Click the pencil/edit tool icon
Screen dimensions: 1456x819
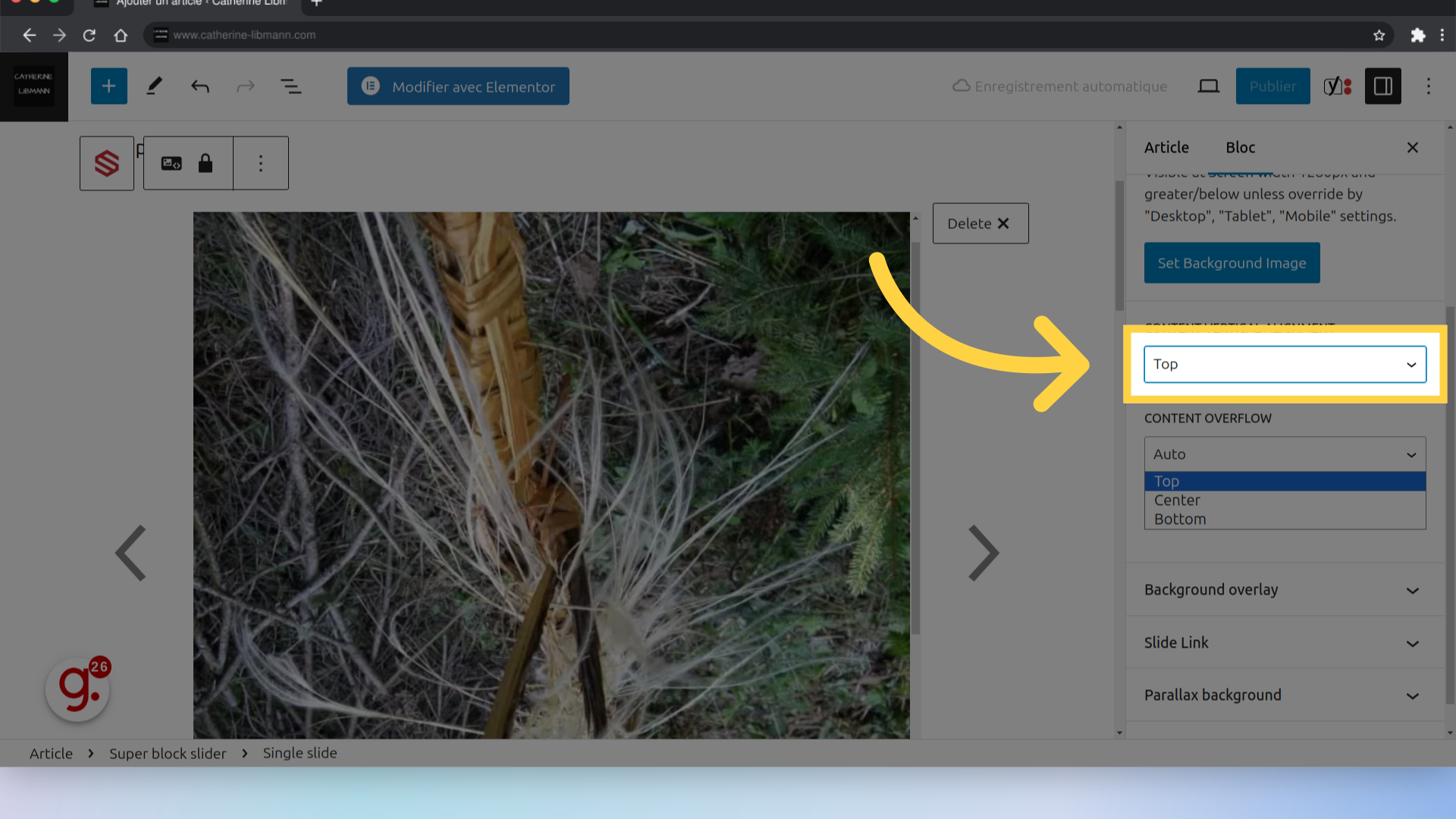coord(154,86)
